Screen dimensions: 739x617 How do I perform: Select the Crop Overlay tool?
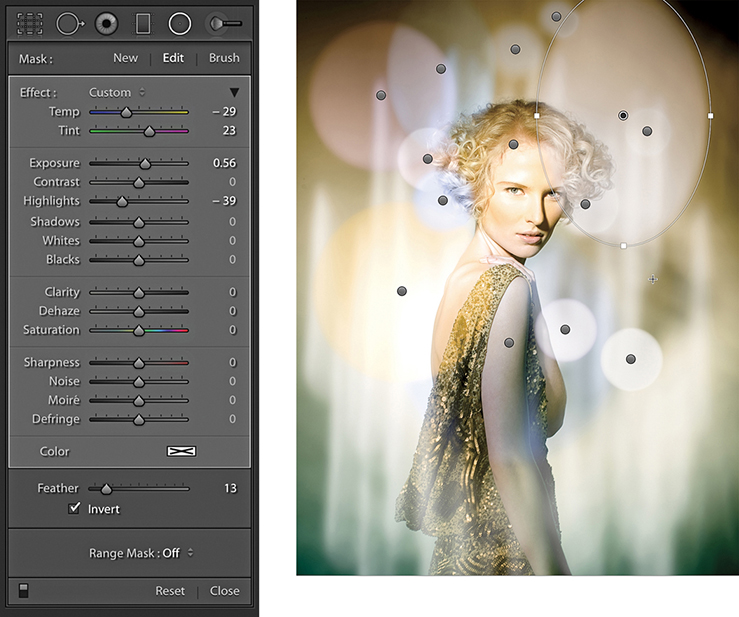(x=30, y=23)
